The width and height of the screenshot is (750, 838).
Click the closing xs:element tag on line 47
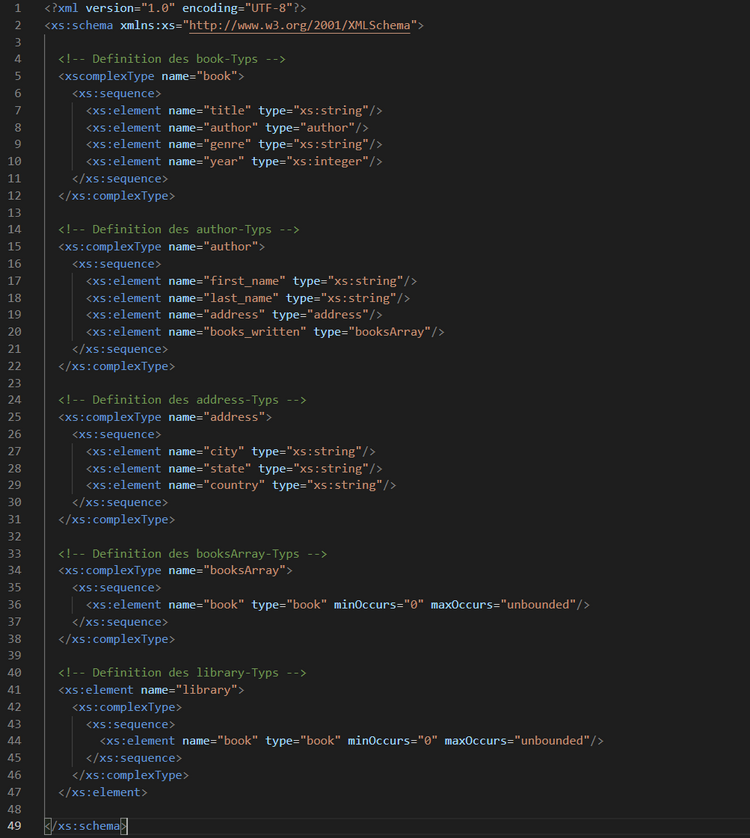[x=103, y=792]
